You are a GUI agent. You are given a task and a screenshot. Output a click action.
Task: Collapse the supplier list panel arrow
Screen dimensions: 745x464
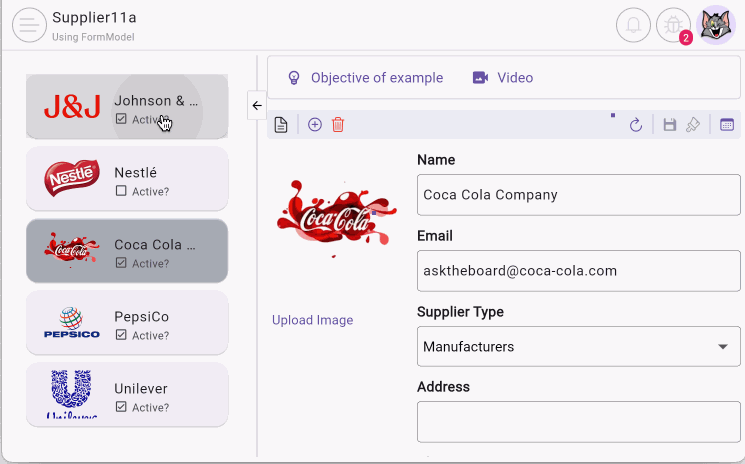tap(256, 105)
